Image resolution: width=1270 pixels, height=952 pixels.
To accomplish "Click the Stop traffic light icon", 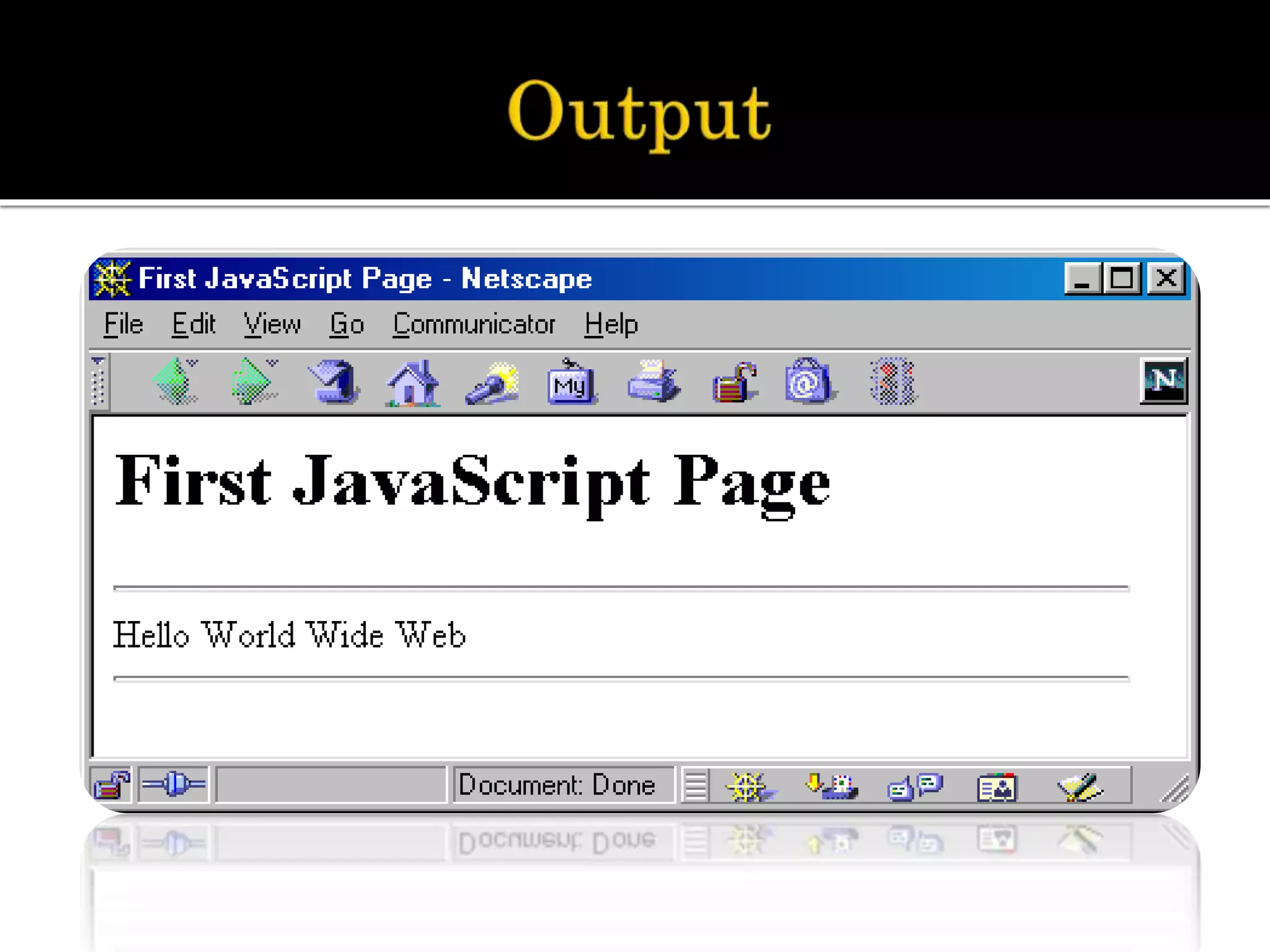I will click(x=892, y=381).
